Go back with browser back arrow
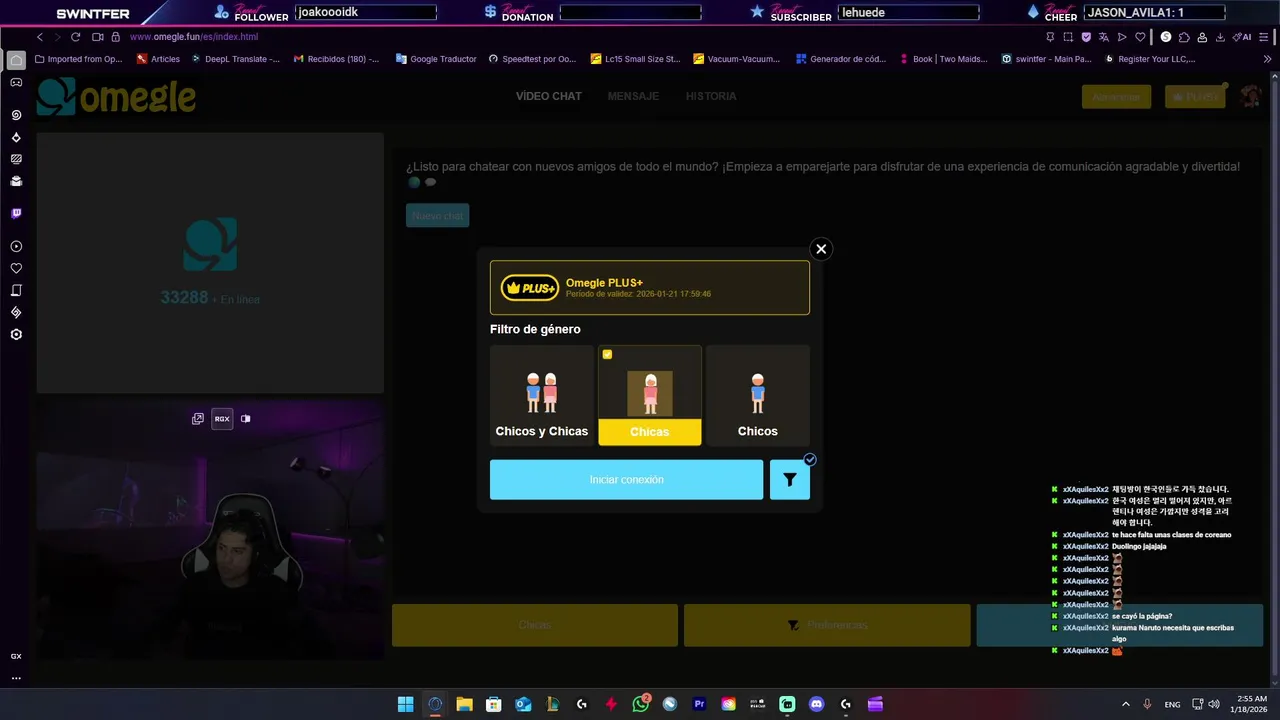 [x=40, y=37]
